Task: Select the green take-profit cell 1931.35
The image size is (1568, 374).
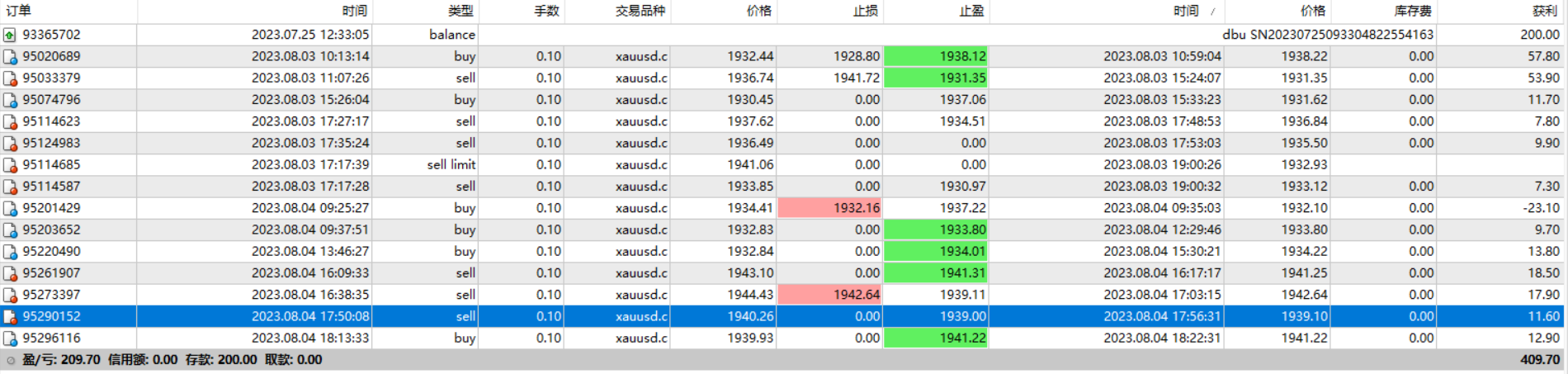Action: click(936, 78)
